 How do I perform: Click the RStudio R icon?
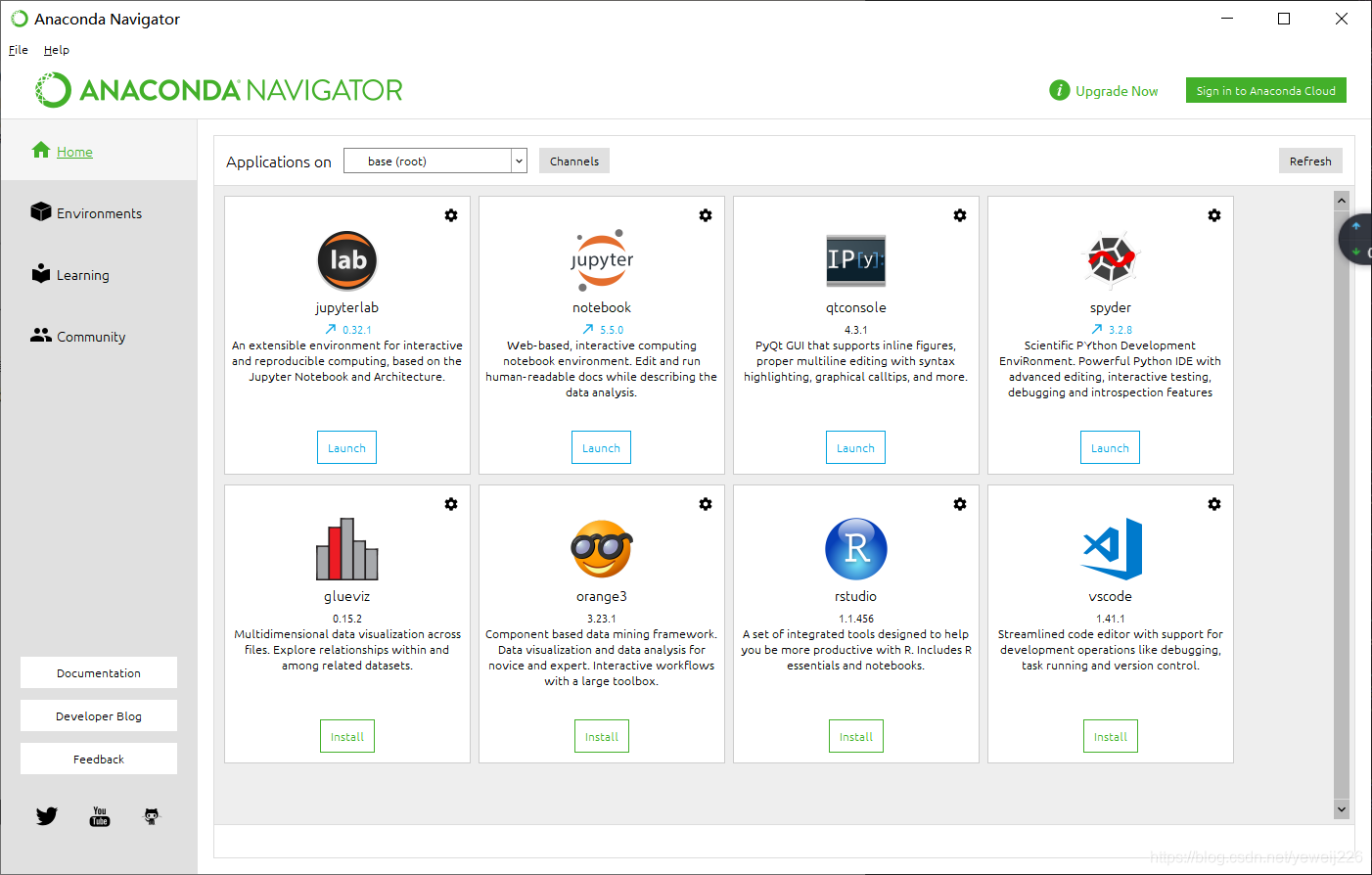[856, 549]
